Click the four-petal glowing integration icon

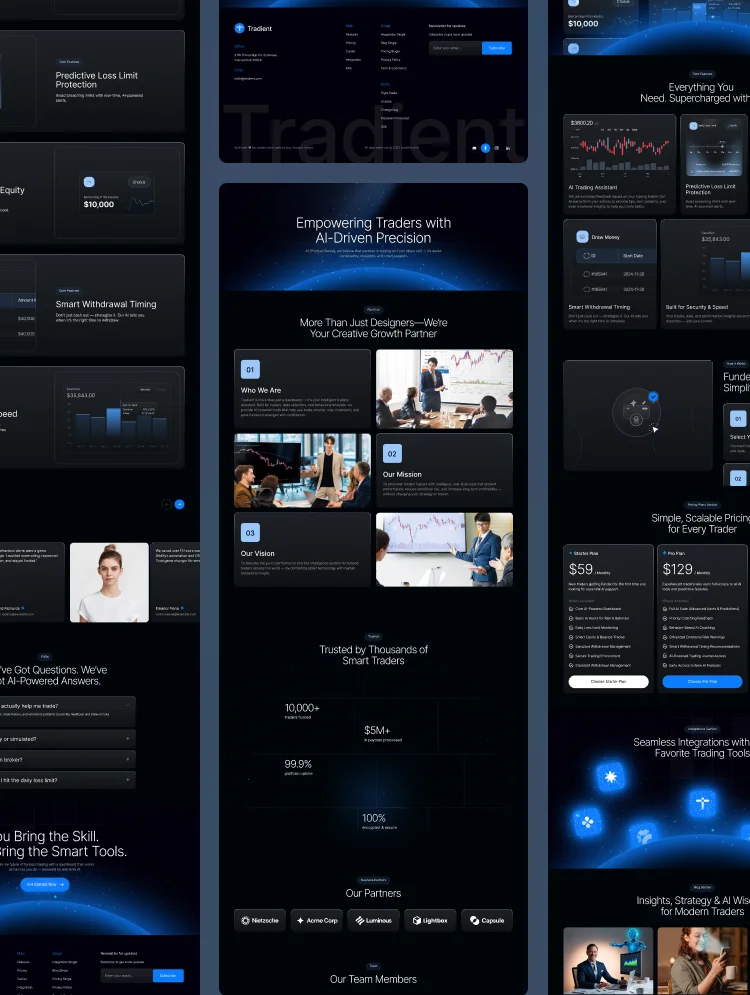pyautogui.click(x=588, y=823)
